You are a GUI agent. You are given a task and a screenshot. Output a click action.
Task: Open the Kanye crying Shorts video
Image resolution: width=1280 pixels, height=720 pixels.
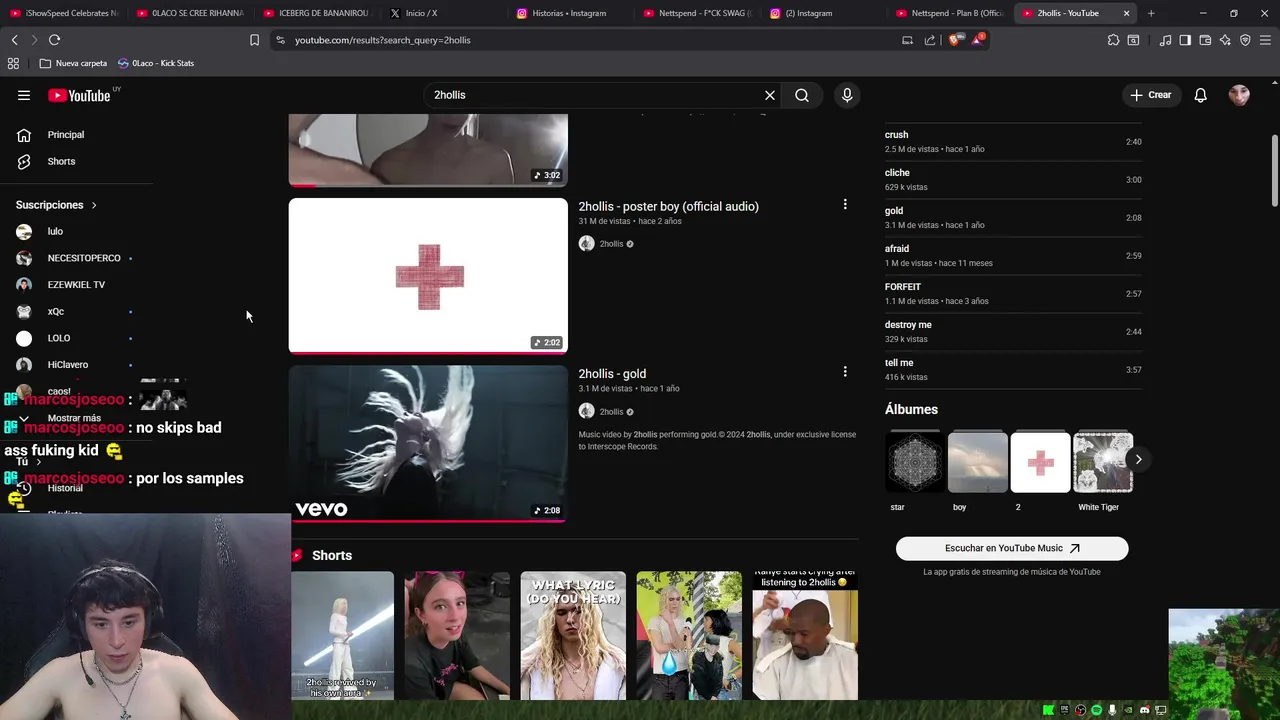pos(805,635)
